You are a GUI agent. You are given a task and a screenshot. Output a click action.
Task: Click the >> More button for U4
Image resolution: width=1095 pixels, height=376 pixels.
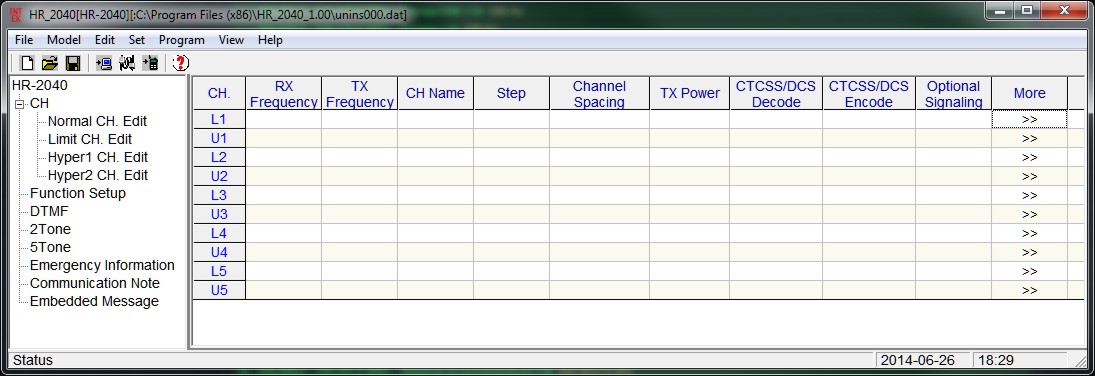[x=1029, y=252]
